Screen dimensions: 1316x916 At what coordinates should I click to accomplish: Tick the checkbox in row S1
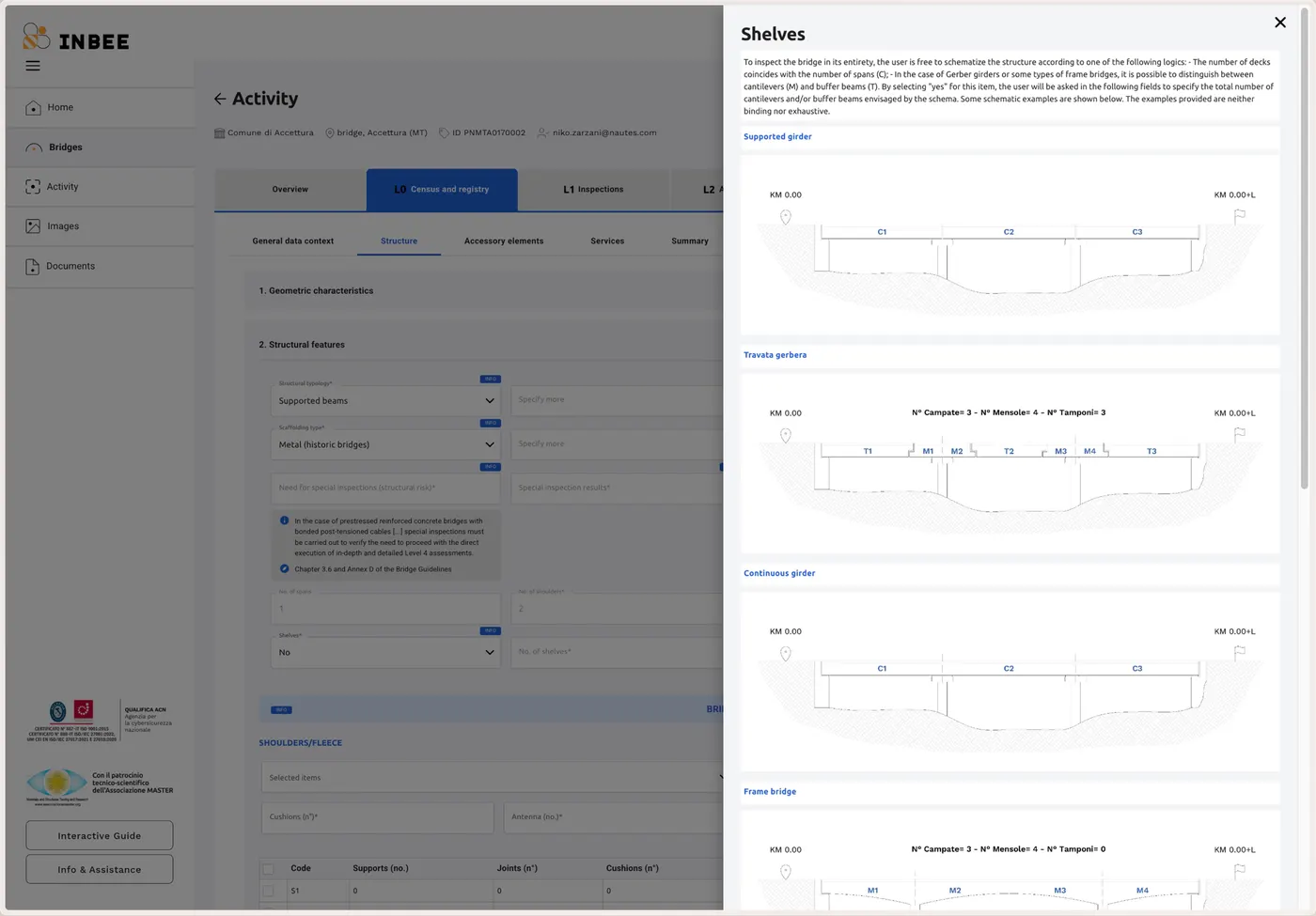(269, 891)
